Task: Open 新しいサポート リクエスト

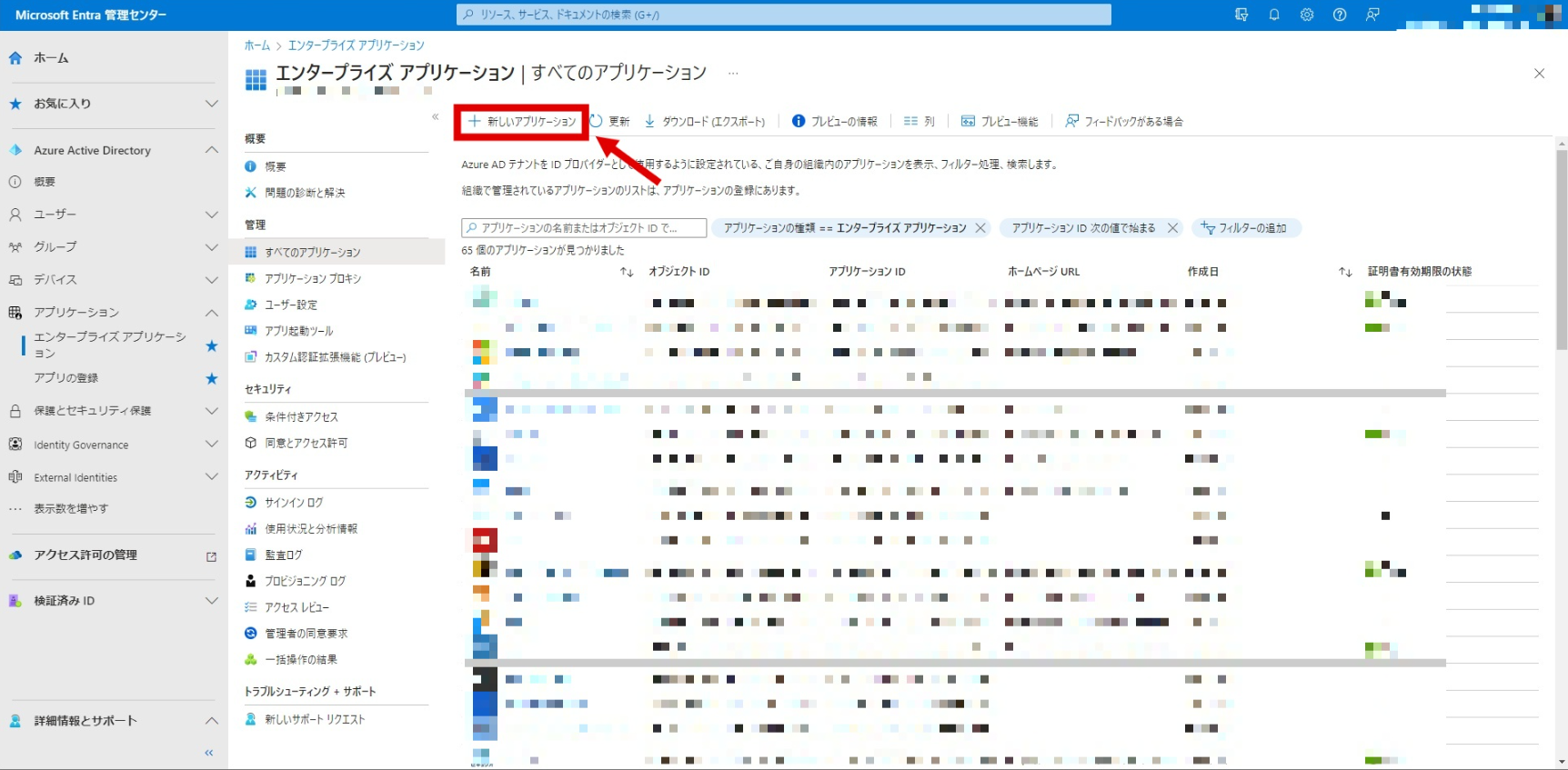Action: click(x=315, y=719)
